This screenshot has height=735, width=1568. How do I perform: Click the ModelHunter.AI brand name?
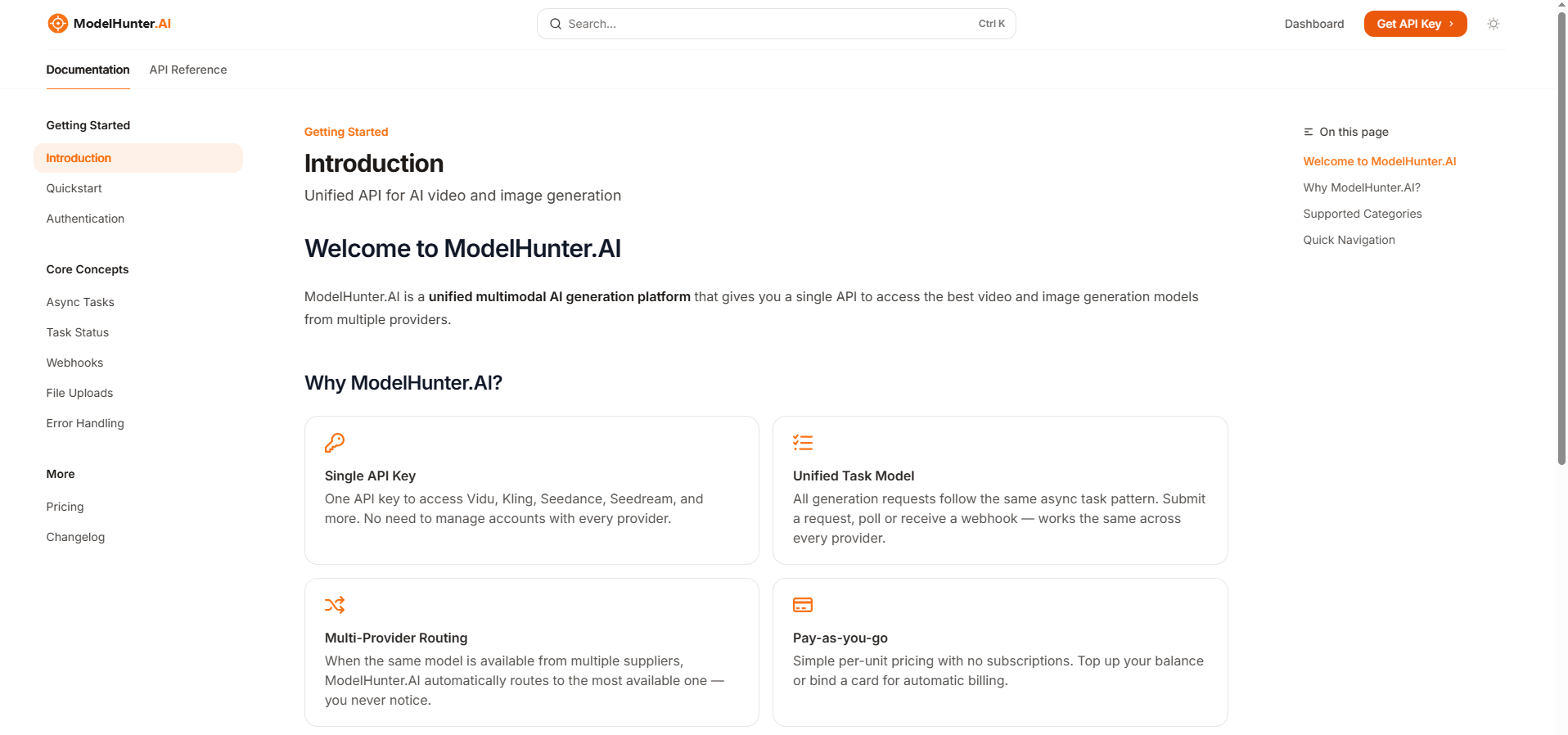(122, 24)
